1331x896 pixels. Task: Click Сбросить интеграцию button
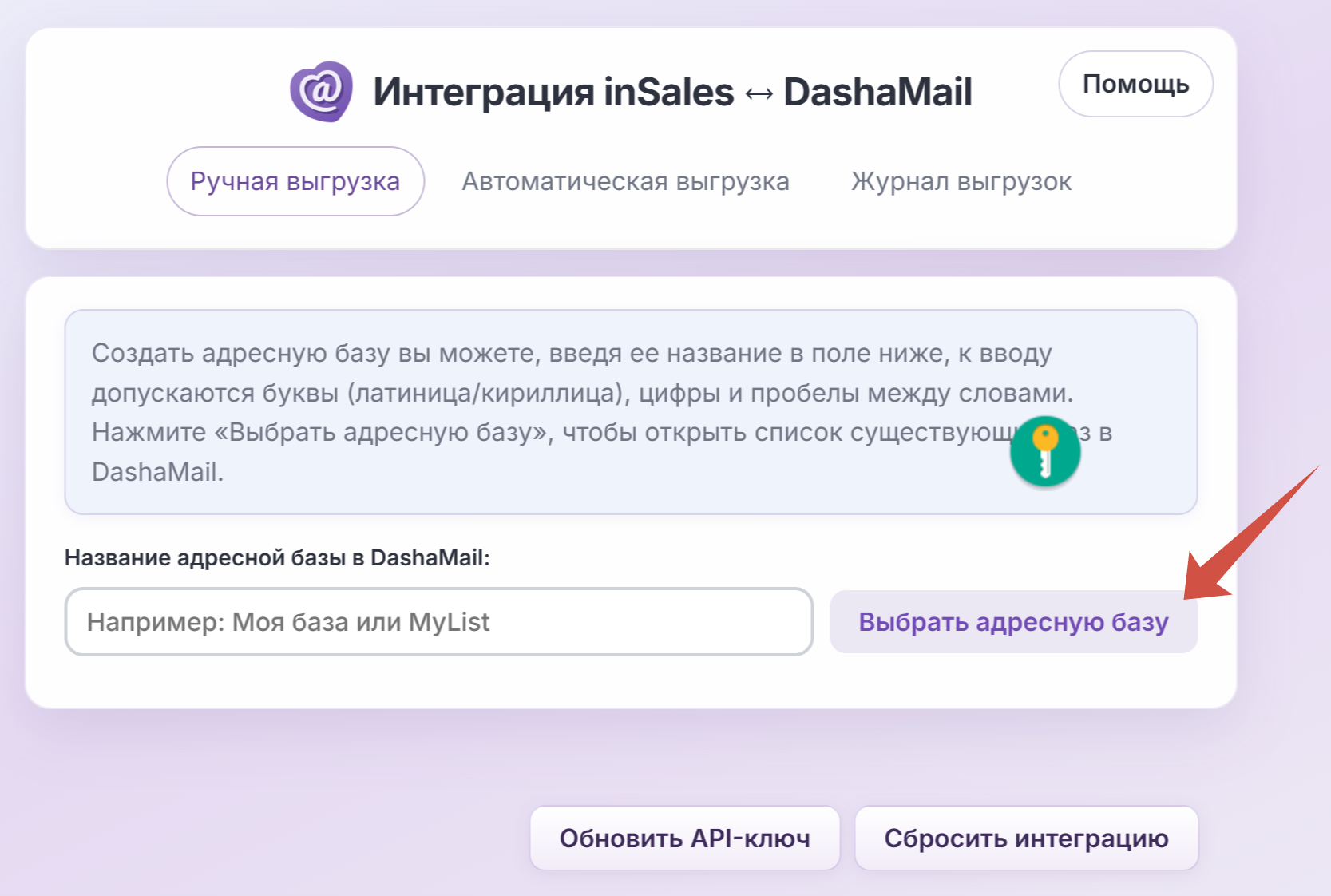click(1027, 839)
